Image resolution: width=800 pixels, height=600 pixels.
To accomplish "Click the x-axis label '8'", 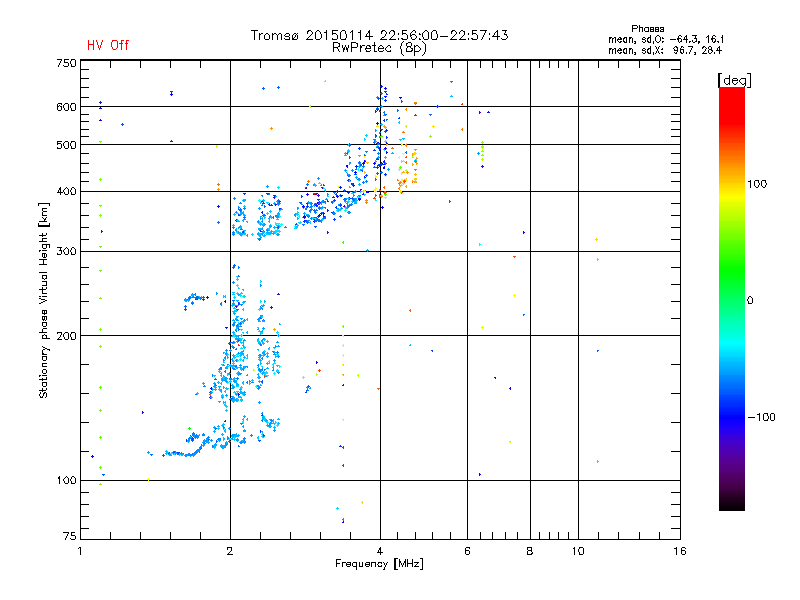I will (x=530, y=551).
